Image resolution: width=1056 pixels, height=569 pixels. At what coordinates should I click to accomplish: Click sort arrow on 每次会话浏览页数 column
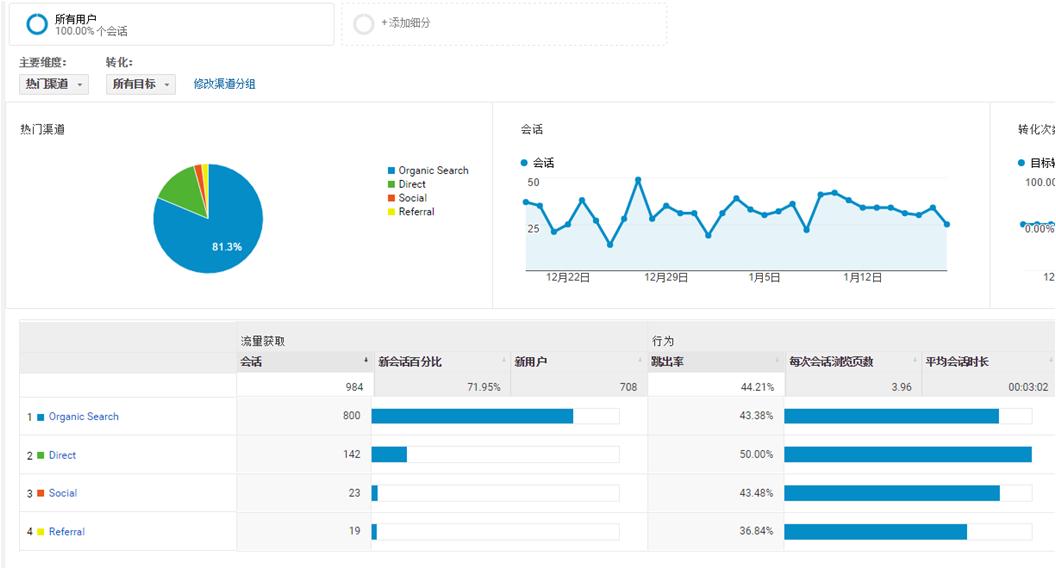pyautogui.click(x=914, y=361)
